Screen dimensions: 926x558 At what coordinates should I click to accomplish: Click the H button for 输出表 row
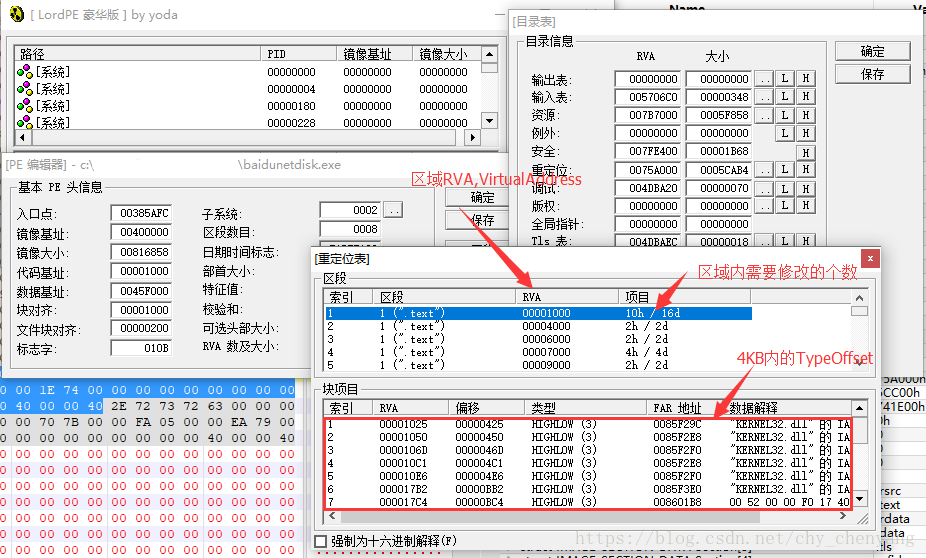806,79
